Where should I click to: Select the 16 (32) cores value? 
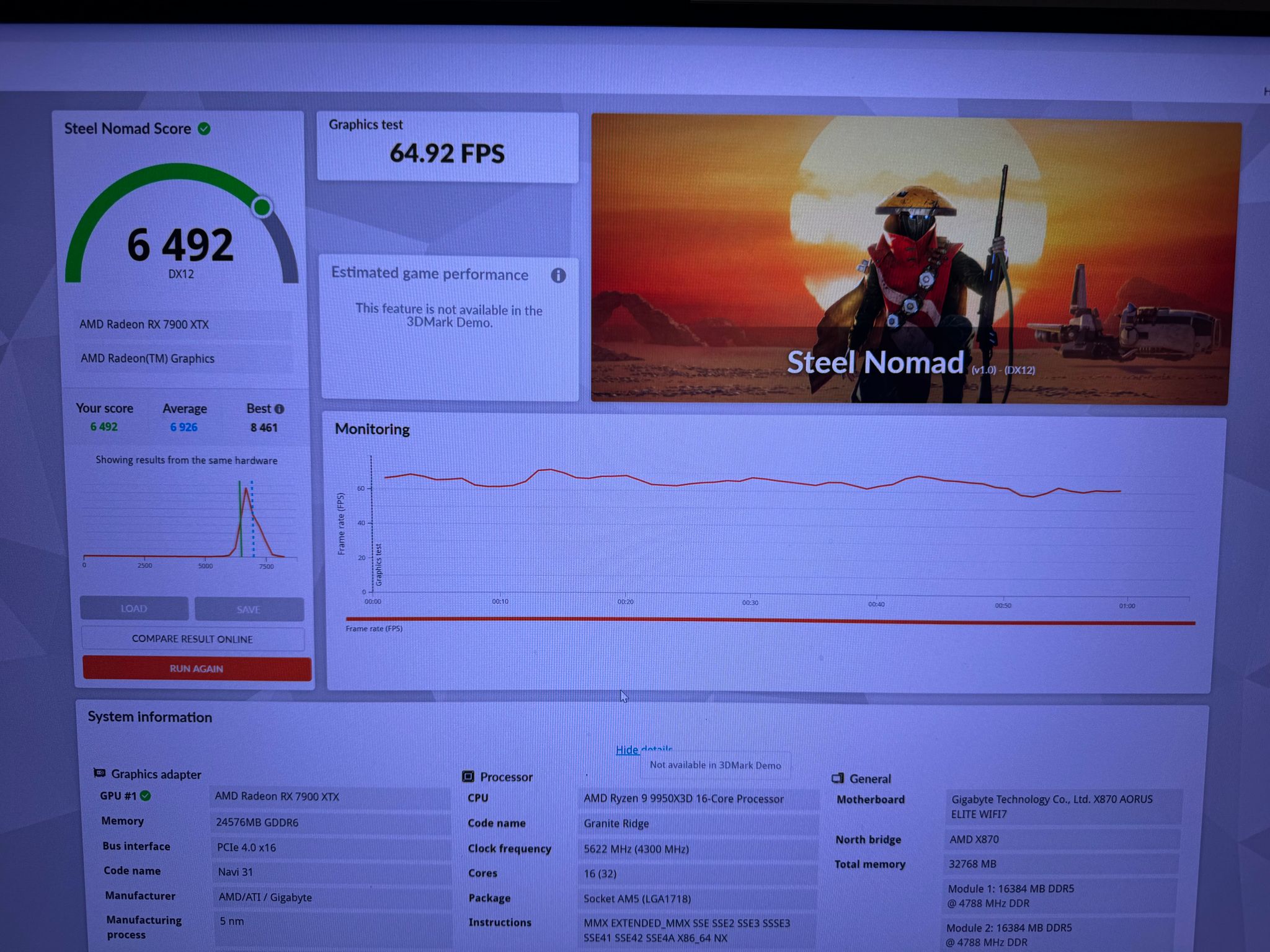(600, 873)
